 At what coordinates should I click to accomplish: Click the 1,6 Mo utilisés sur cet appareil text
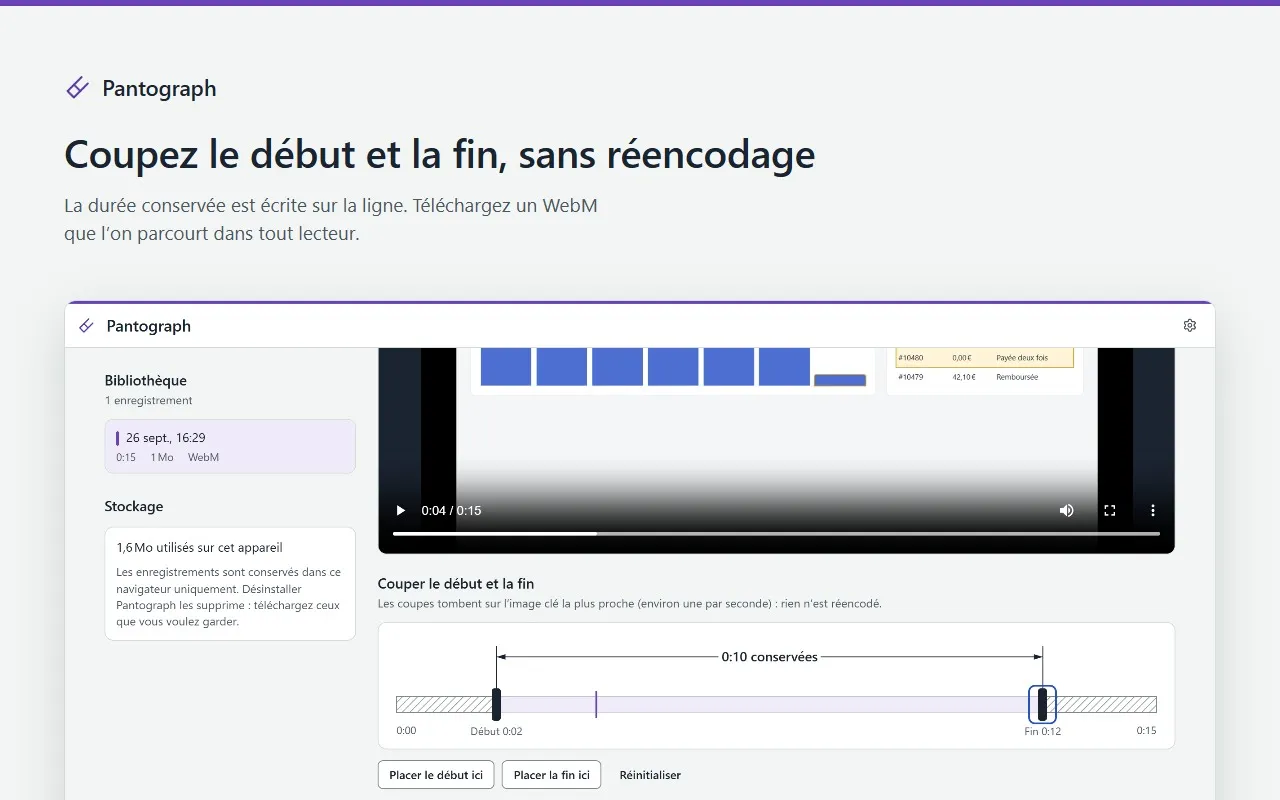pyautogui.click(x=200, y=548)
